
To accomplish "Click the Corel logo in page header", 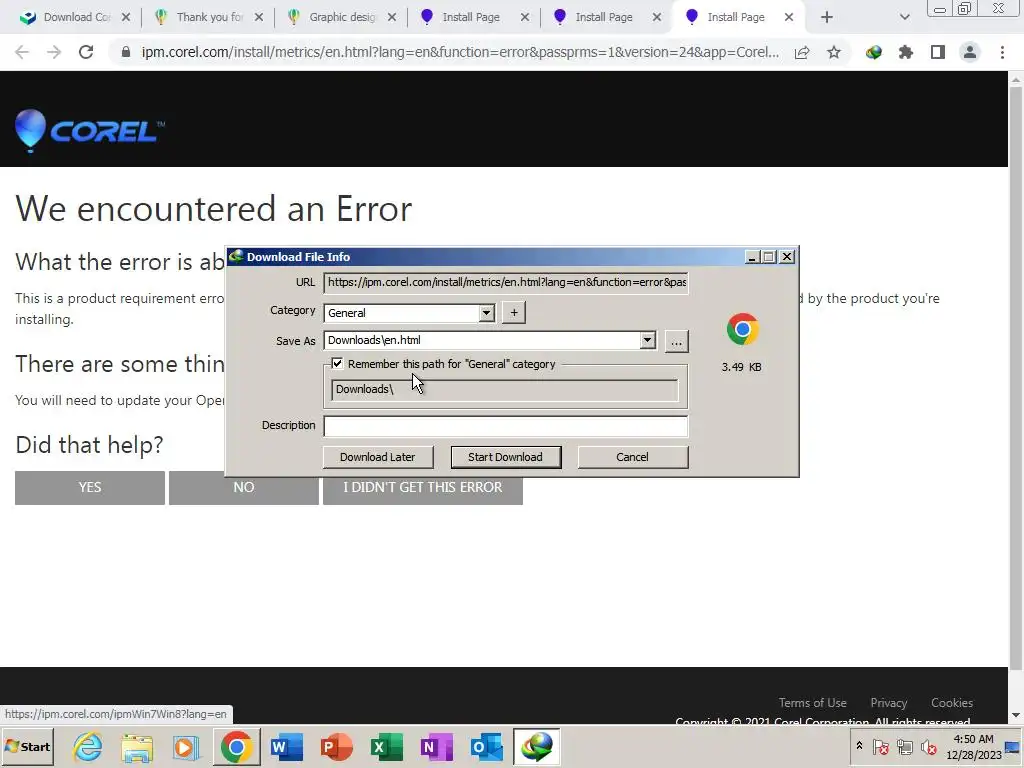I will (x=89, y=131).
